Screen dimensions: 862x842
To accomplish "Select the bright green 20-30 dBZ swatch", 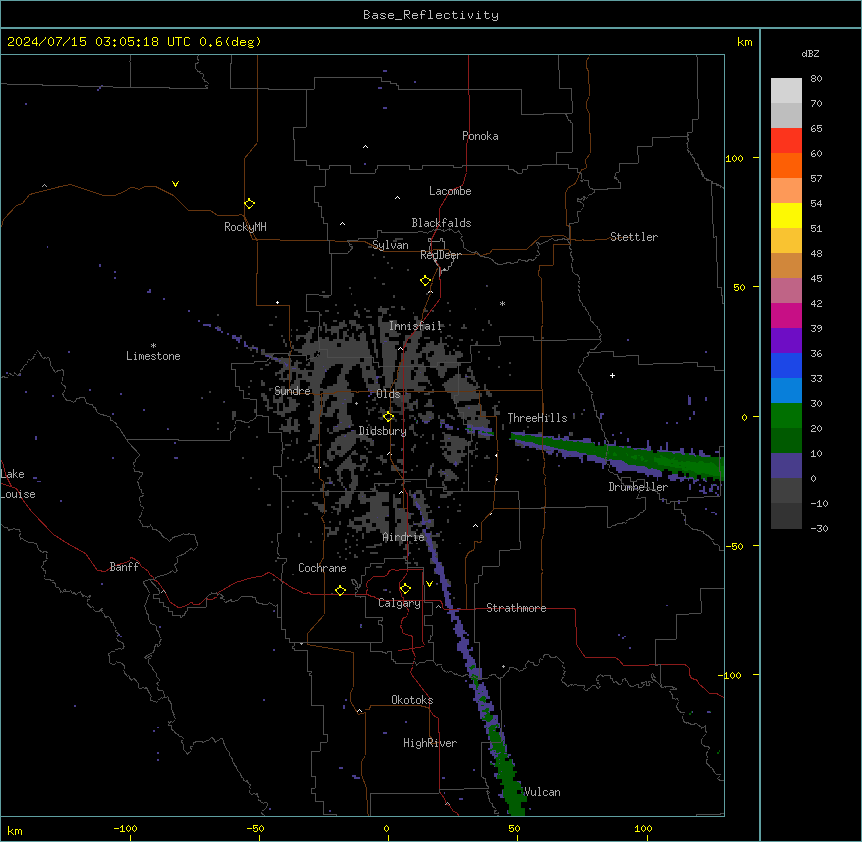I will click(786, 416).
